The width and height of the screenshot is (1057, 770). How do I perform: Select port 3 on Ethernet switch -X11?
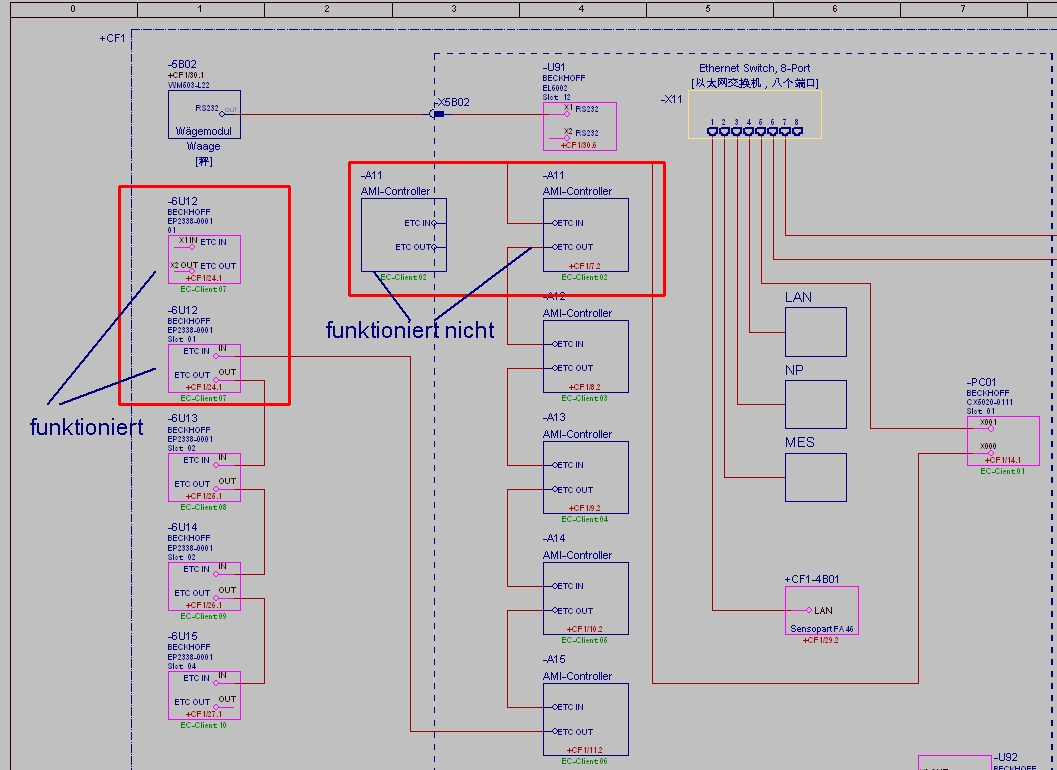point(737,131)
